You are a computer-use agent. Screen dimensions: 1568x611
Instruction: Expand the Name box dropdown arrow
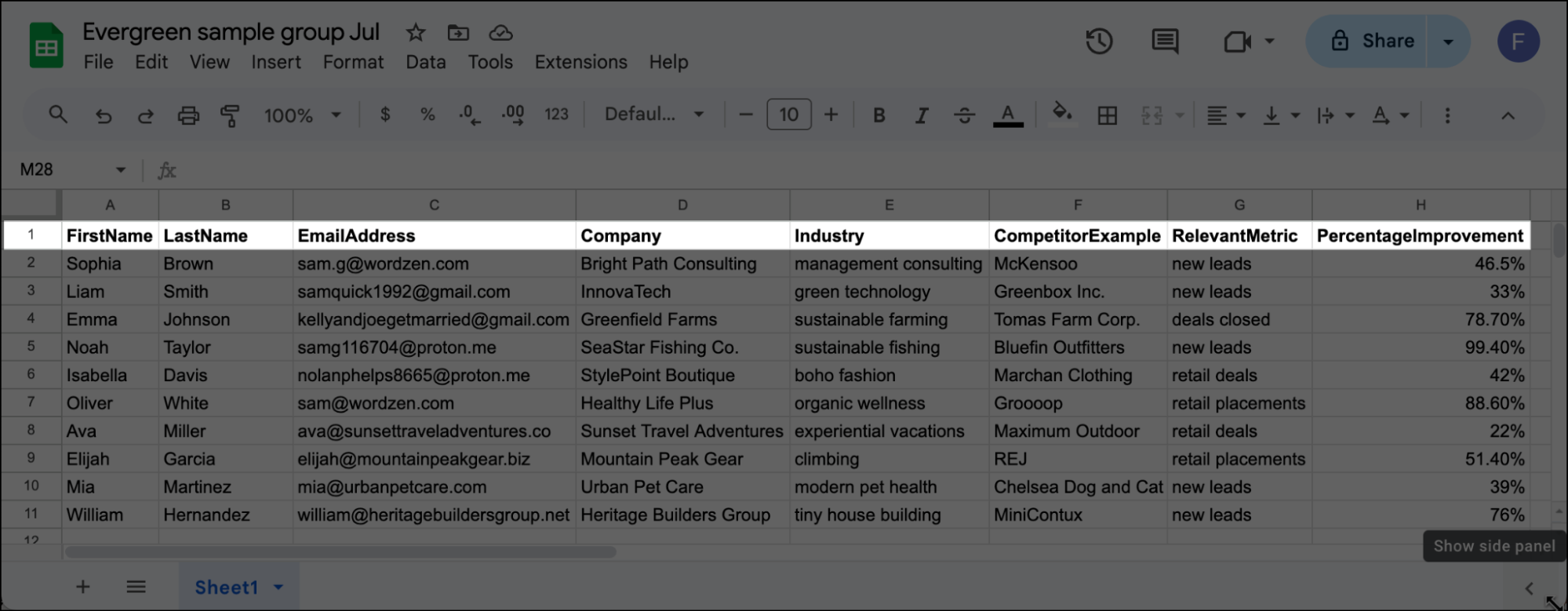(x=121, y=169)
